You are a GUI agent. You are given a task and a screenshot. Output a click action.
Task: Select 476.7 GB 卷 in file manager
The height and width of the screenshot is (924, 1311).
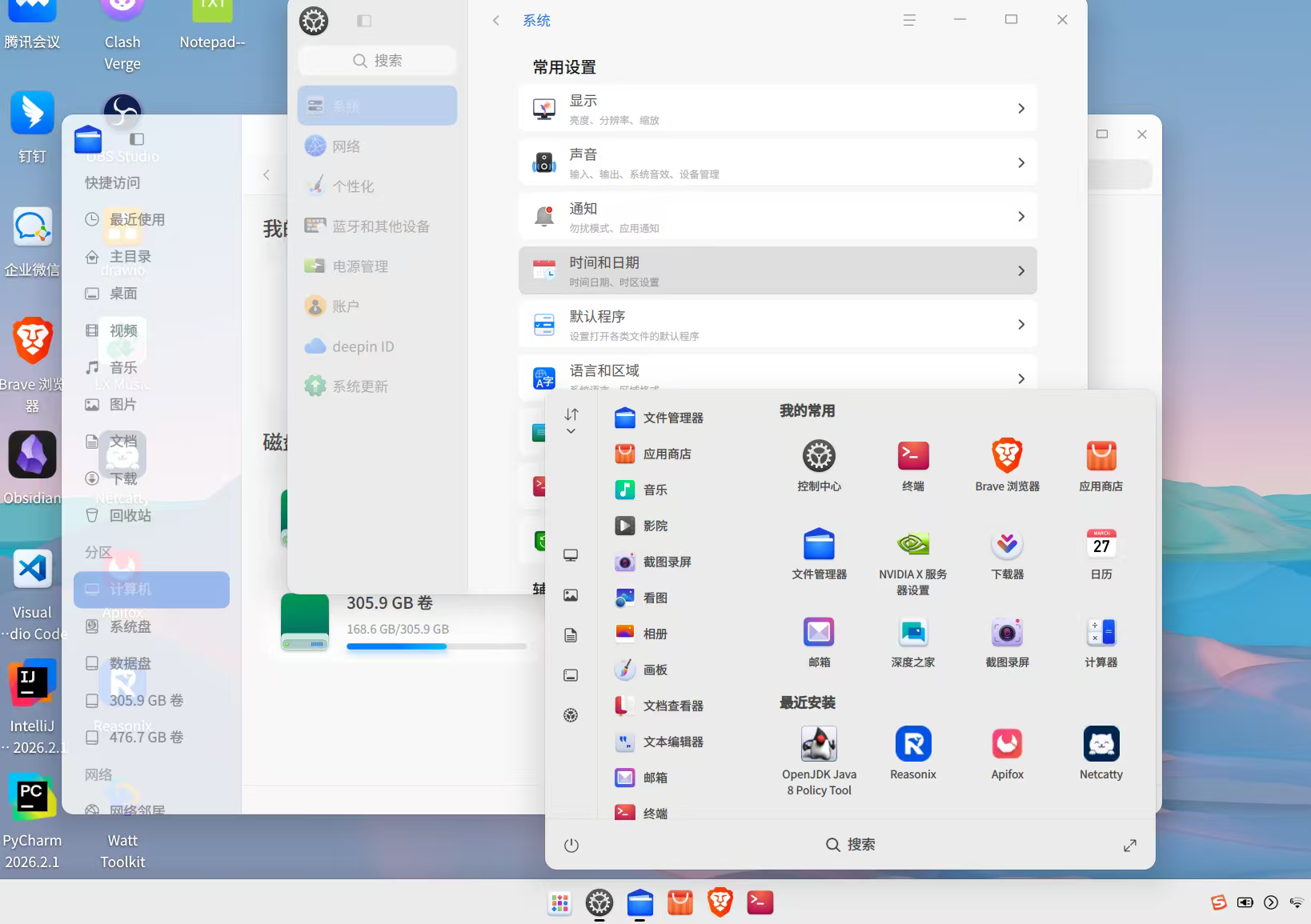point(151,737)
